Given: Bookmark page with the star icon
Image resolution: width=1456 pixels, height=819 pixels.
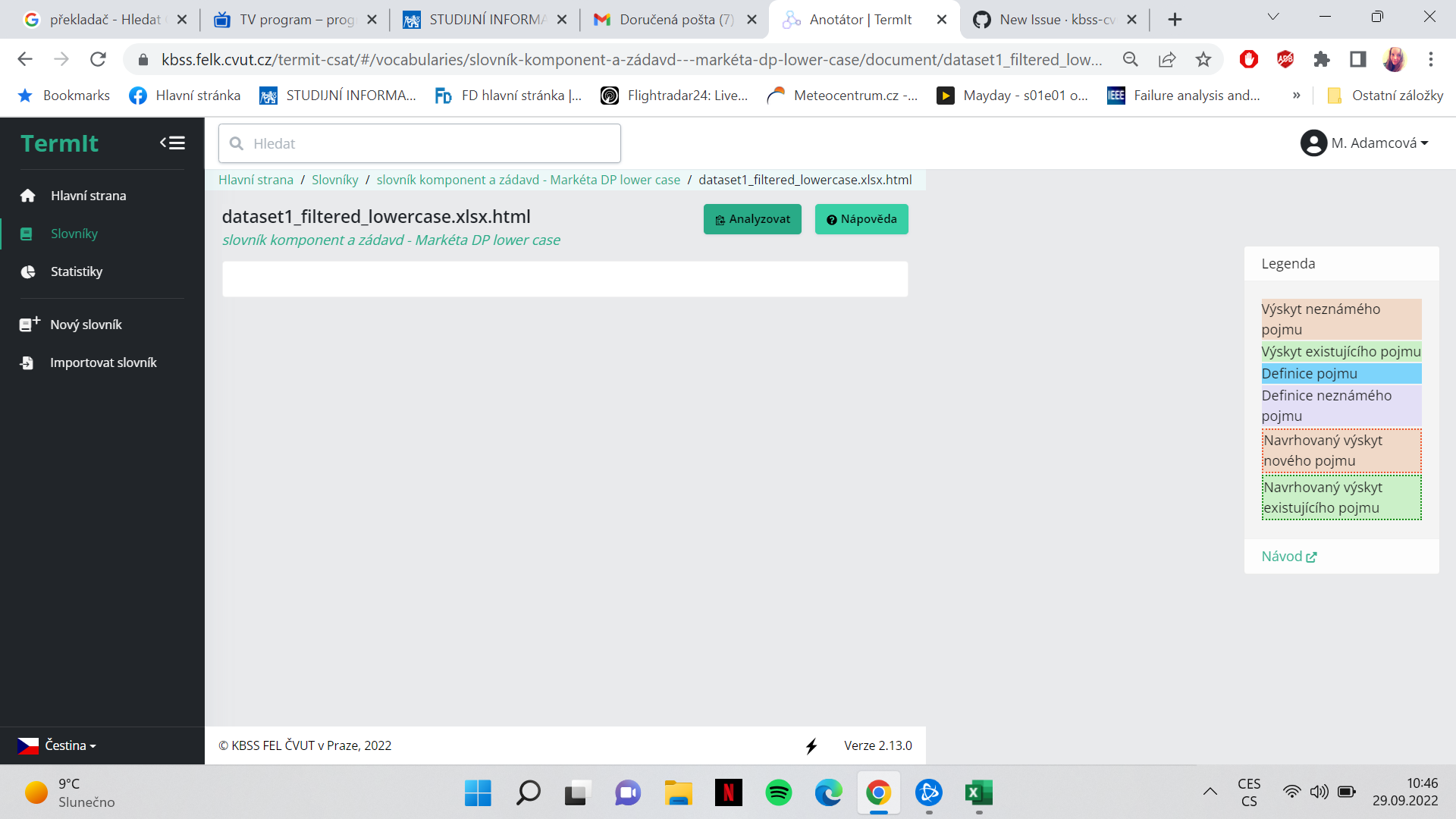Looking at the screenshot, I should tap(1203, 59).
